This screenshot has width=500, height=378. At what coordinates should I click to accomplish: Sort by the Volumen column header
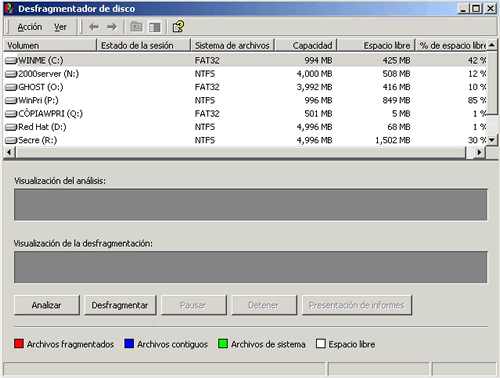50,45
